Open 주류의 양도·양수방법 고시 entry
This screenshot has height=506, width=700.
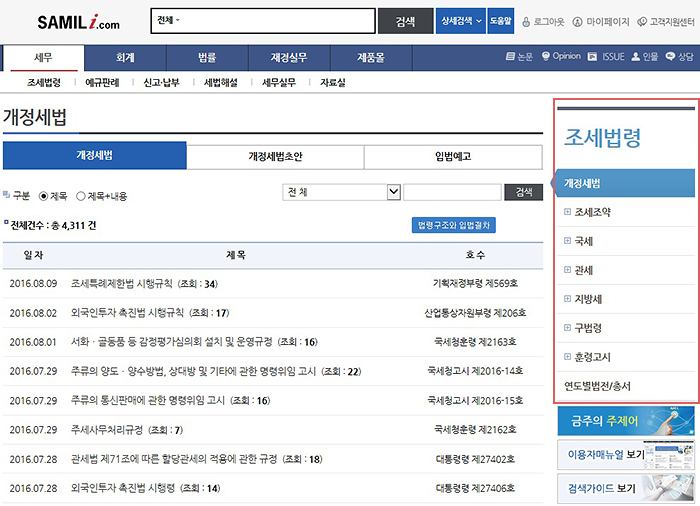(x=193, y=371)
